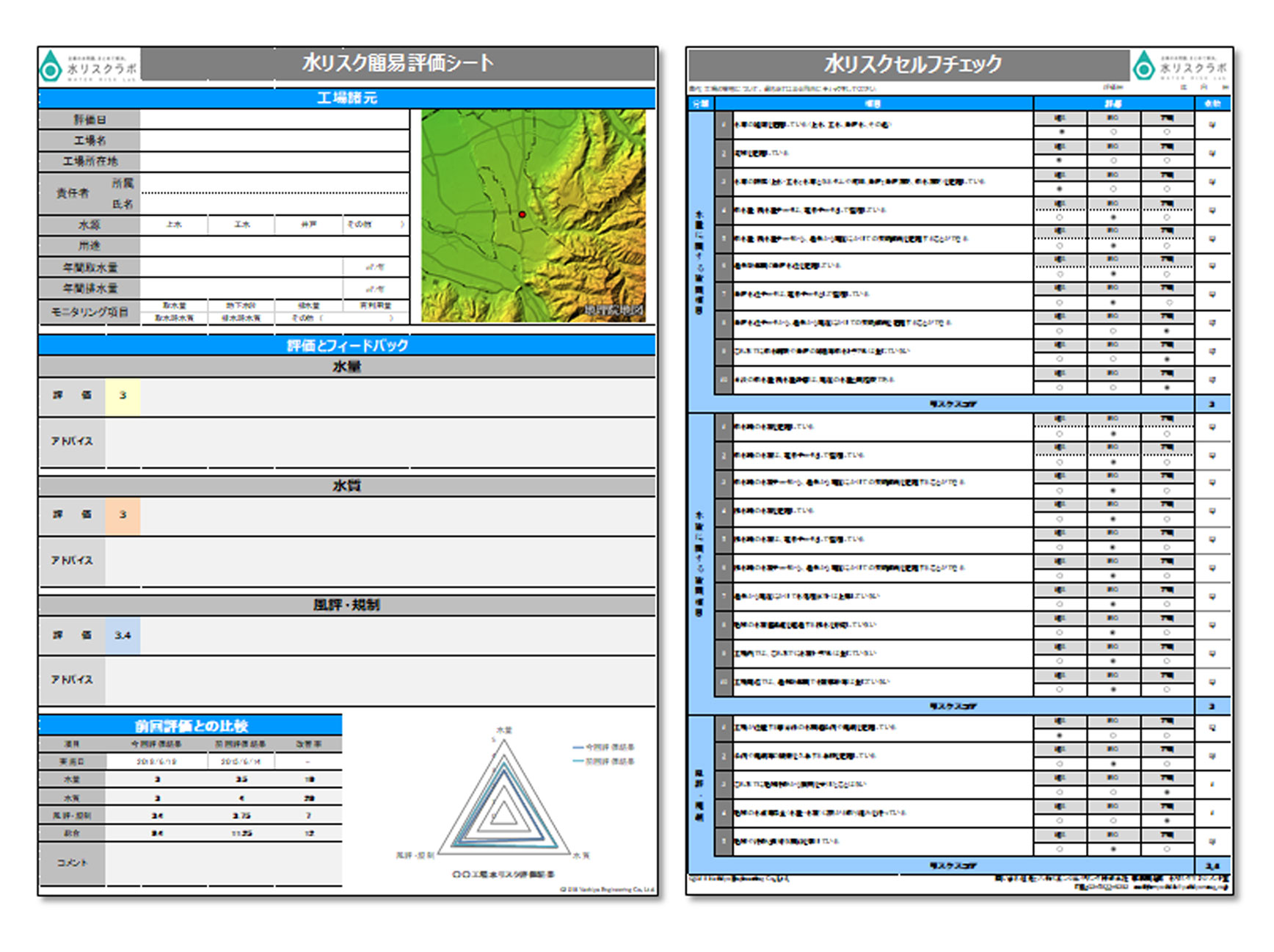This screenshot has width=1274, height=952.
Task: Click the 水リスクラボ logo on the self-check sheet
Action: pyautogui.click(x=1181, y=66)
